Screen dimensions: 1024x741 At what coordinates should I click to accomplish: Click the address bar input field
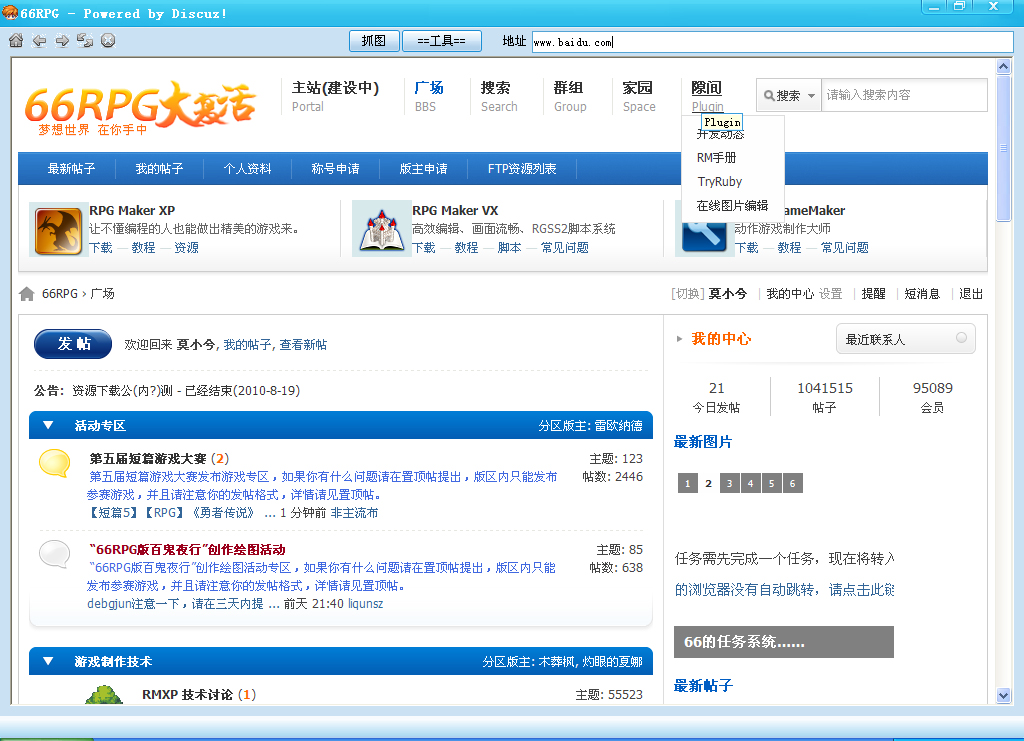point(773,42)
